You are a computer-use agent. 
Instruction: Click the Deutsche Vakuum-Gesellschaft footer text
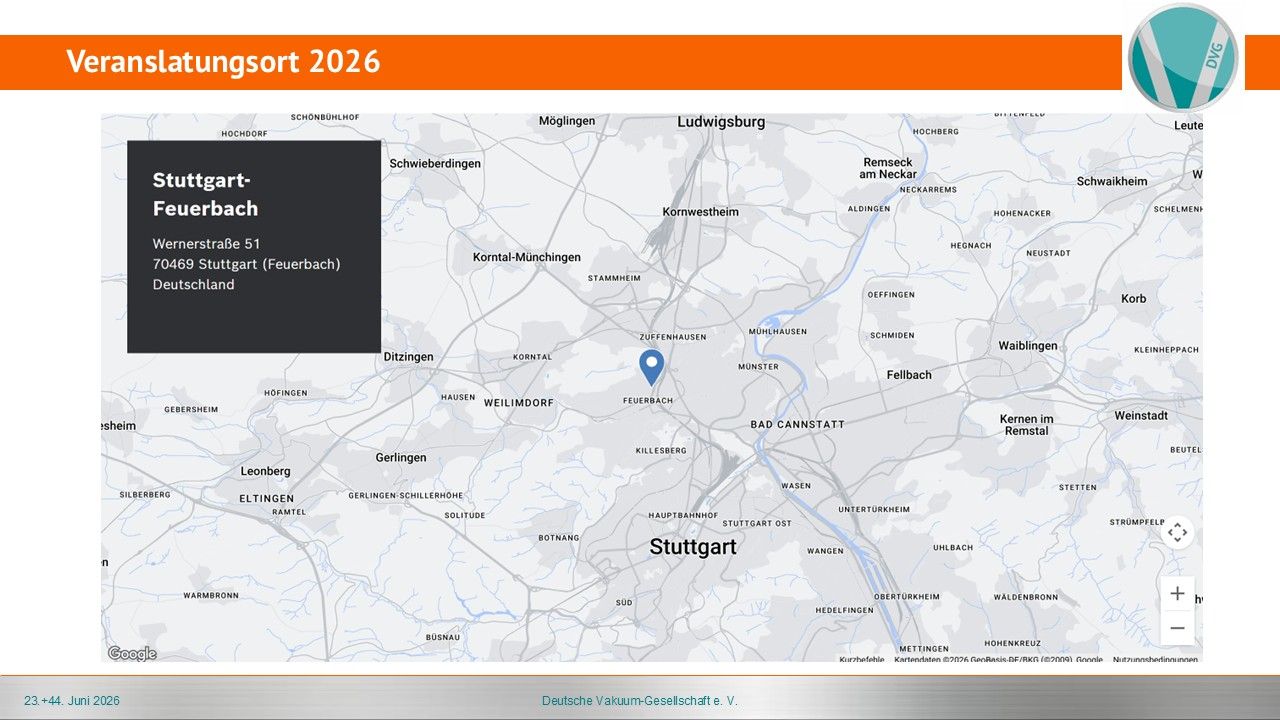[x=639, y=701]
